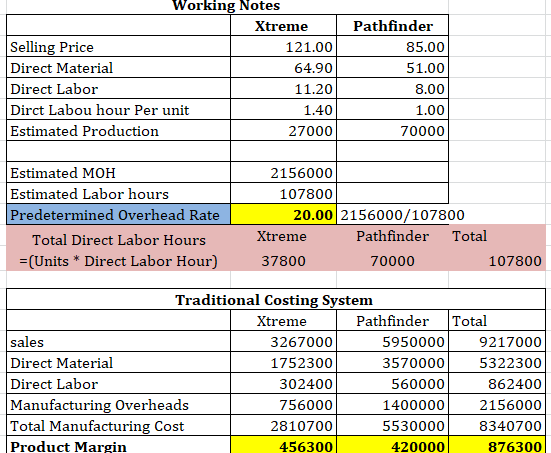
Task: Select total manufacturing cost 8340700
Action: 497,426
